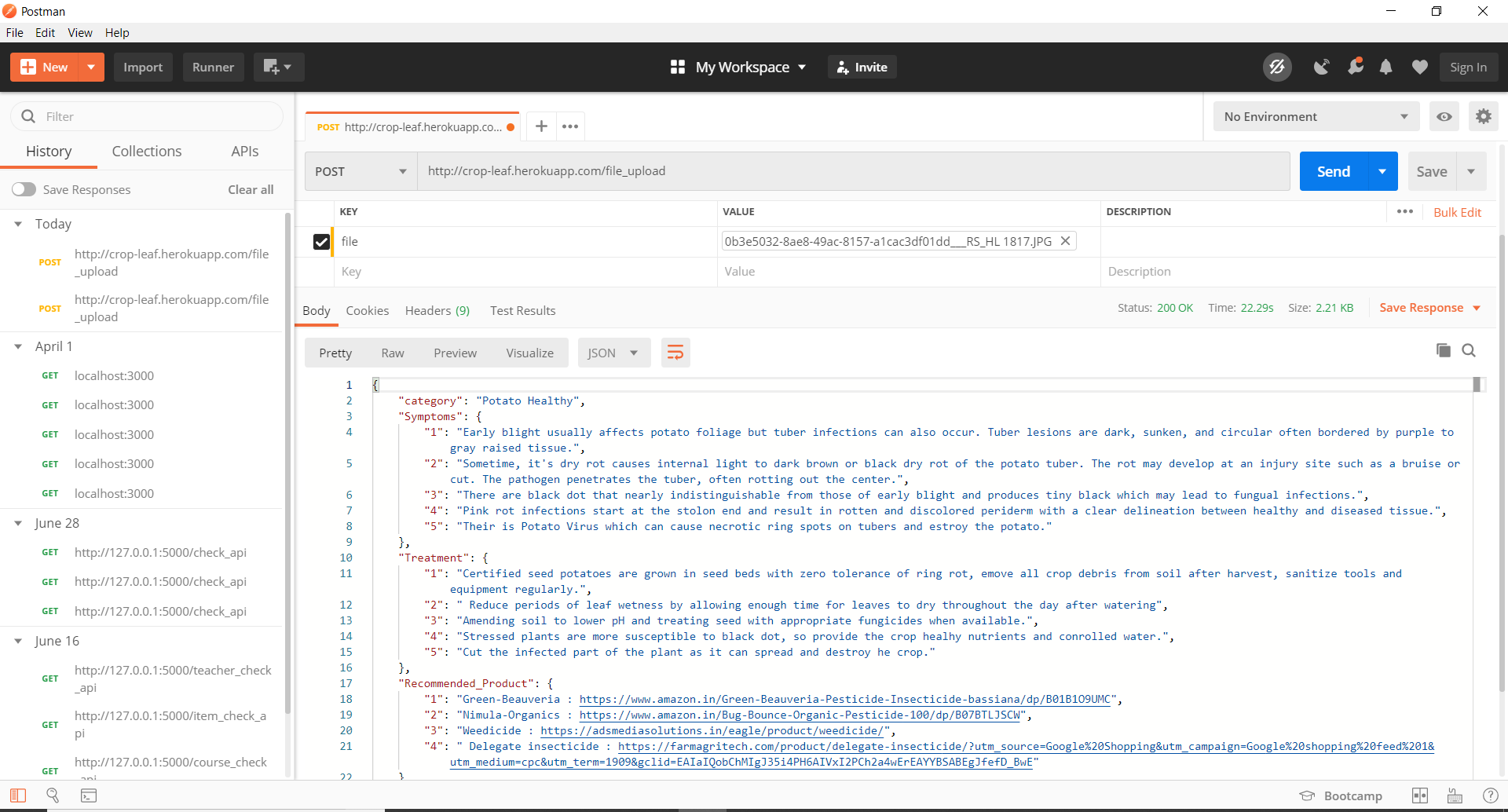
Task: Open the Headers (9) response tab
Action: pyautogui.click(x=437, y=310)
